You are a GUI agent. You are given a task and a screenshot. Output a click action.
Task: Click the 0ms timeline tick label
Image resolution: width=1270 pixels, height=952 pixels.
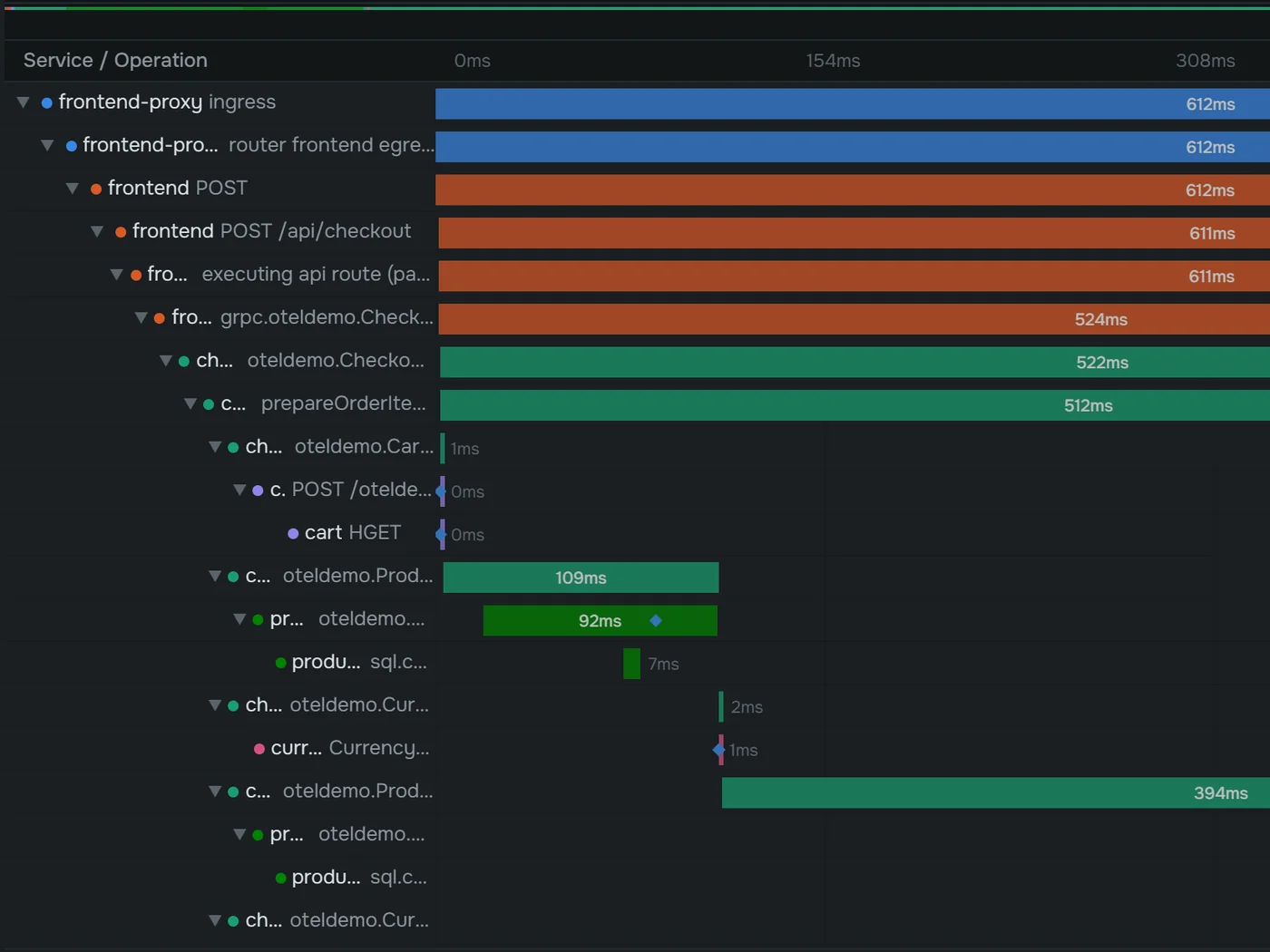472,61
